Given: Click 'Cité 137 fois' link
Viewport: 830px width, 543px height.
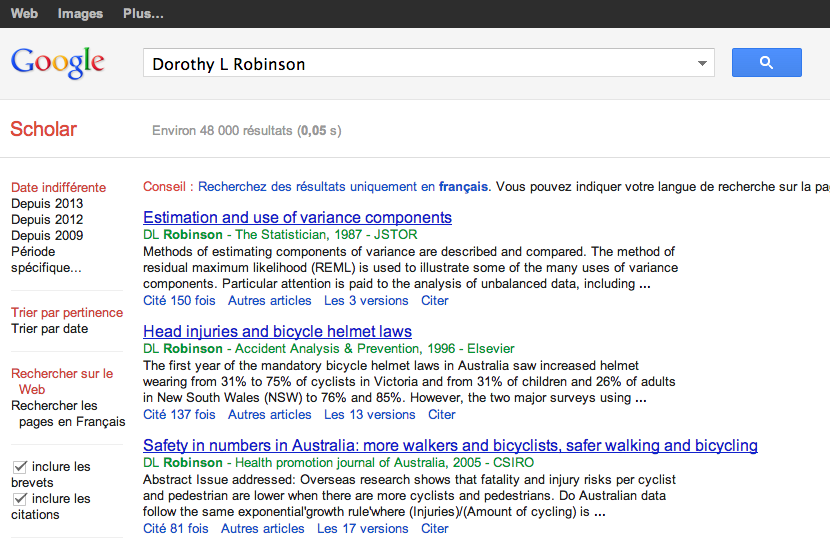Looking at the screenshot, I should tap(179, 414).
